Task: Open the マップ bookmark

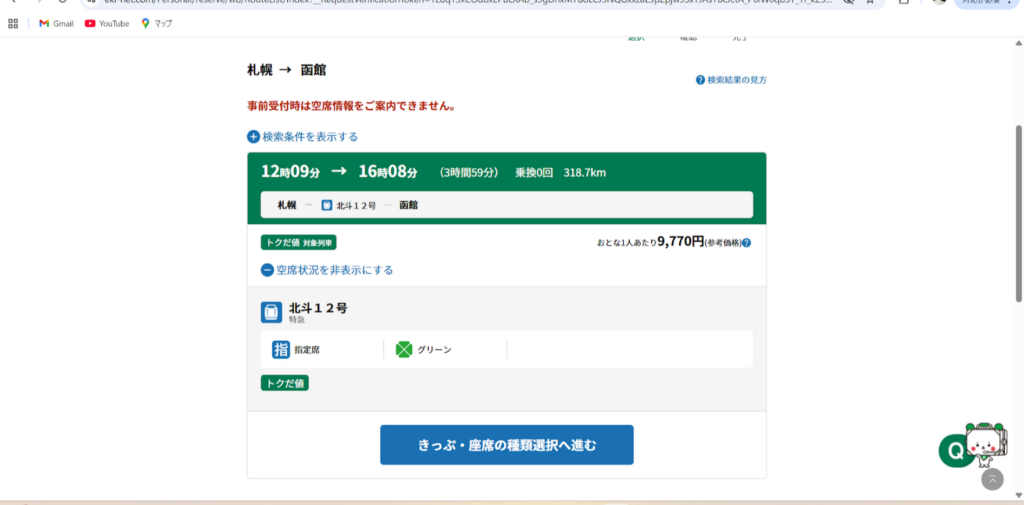Action: 156,23
